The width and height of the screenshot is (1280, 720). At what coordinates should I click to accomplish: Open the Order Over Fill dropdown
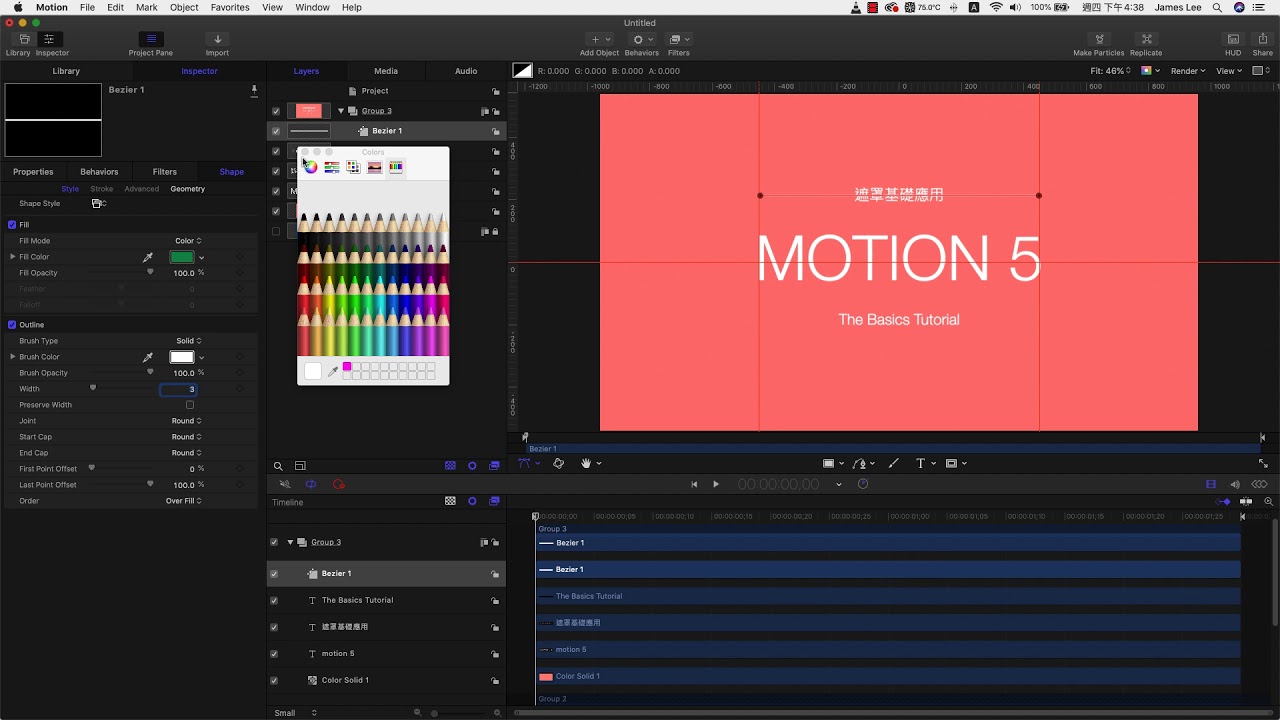point(186,501)
